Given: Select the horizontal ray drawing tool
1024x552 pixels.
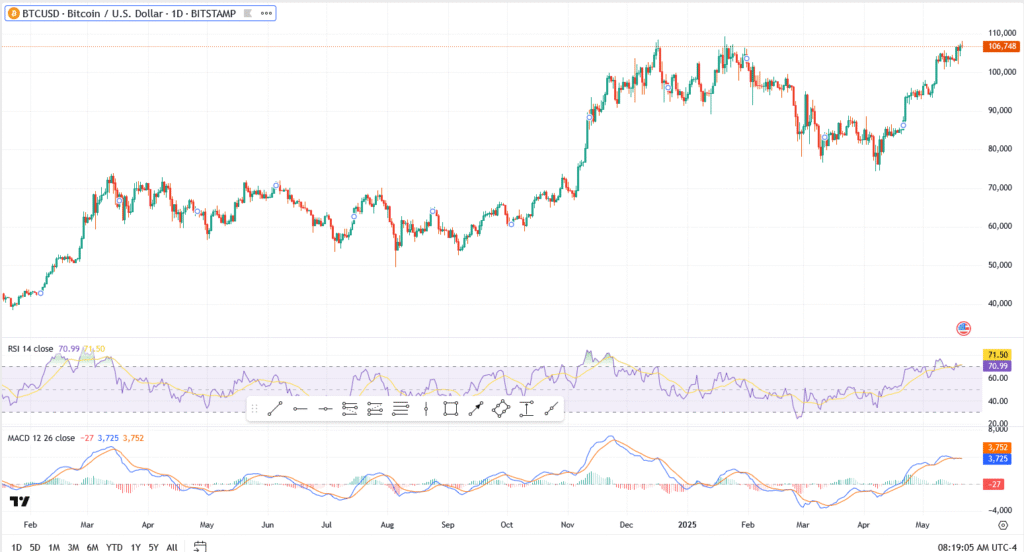Looking at the screenshot, I should click(x=300, y=408).
